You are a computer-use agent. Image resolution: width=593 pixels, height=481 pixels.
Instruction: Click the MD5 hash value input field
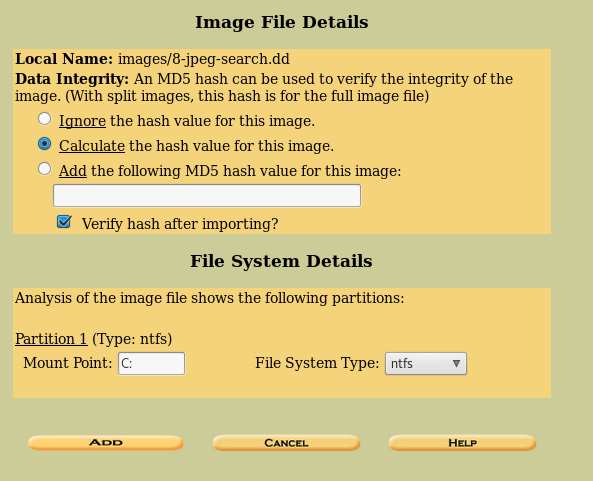(x=207, y=196)
